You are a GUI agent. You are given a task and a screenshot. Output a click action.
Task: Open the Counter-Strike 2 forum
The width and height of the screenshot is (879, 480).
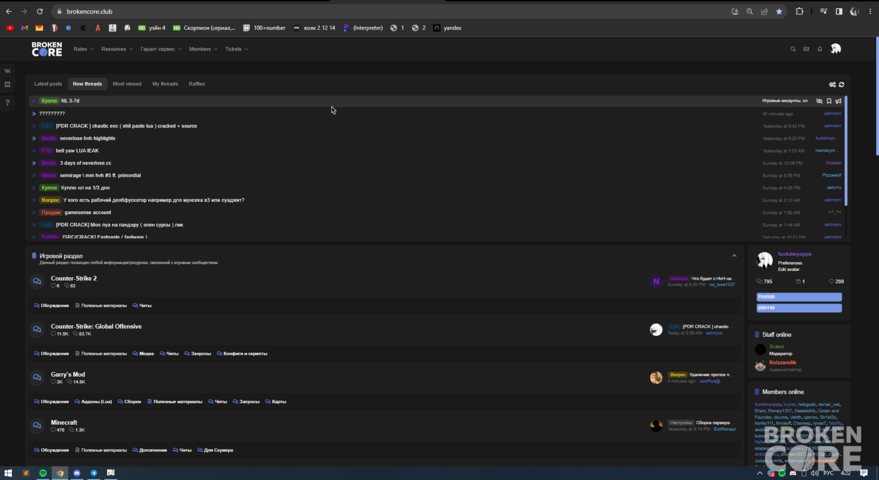[x=73, y=278]
